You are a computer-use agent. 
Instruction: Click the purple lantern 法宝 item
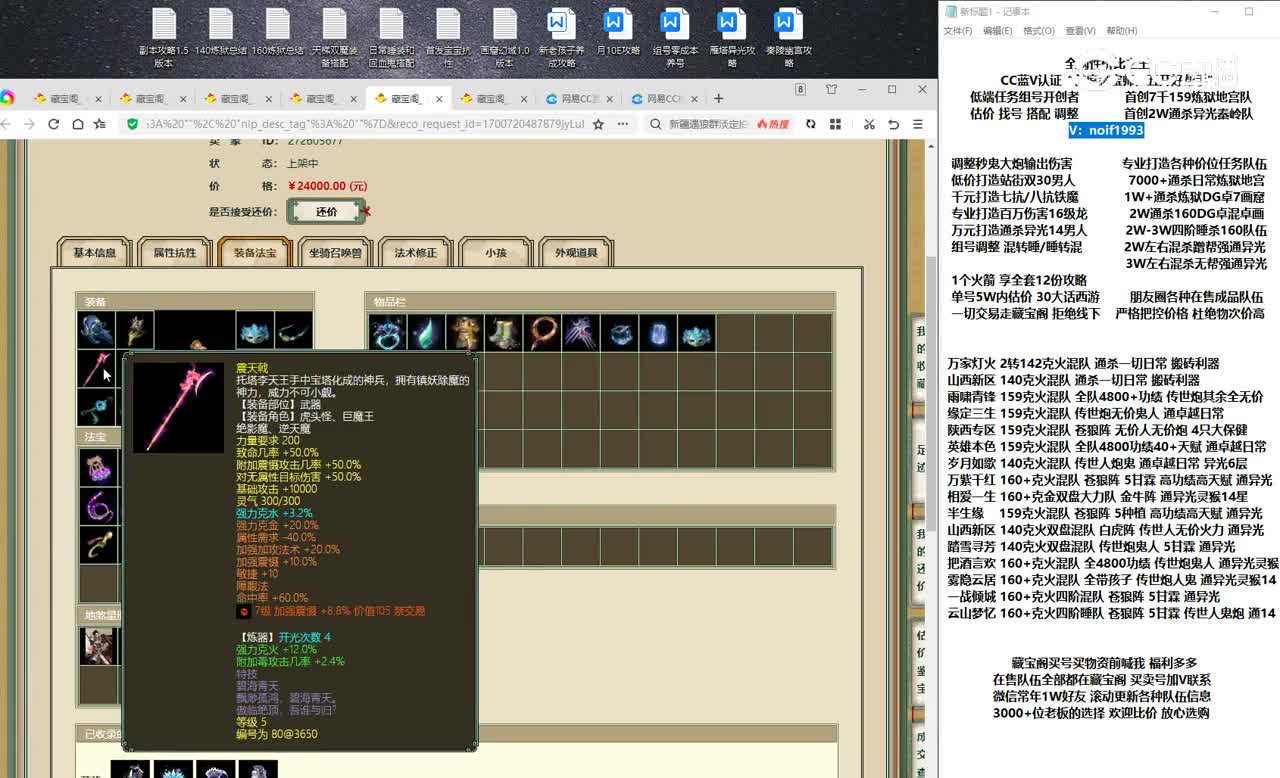pos(98,467)
